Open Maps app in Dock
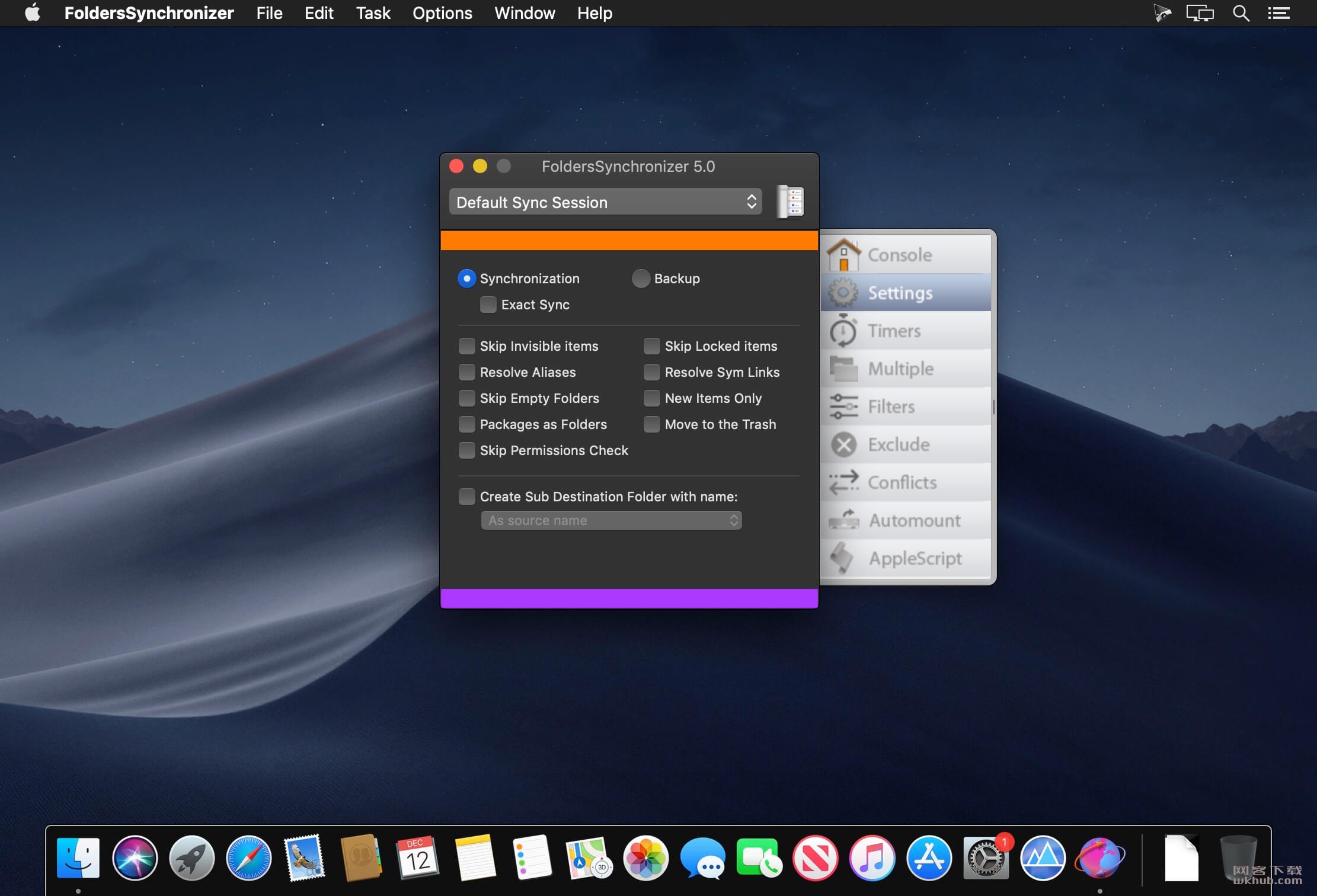The height and width of the screenshot is (896, 1317). point(589,857)
